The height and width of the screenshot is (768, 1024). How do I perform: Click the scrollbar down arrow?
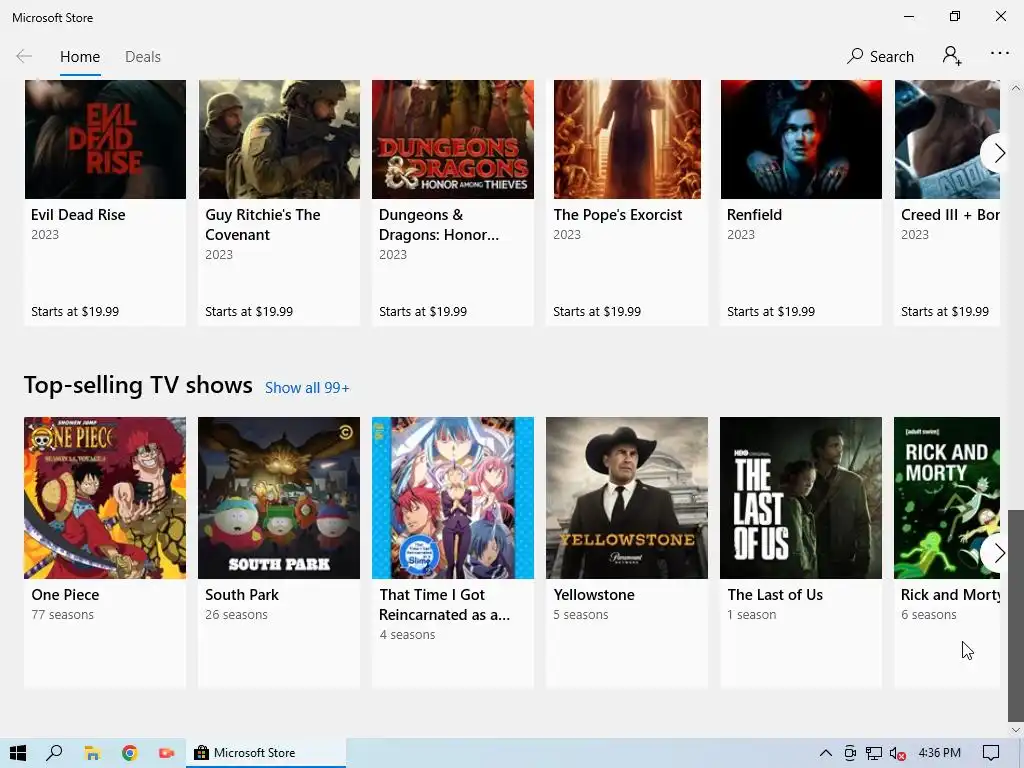[1016, 730]
